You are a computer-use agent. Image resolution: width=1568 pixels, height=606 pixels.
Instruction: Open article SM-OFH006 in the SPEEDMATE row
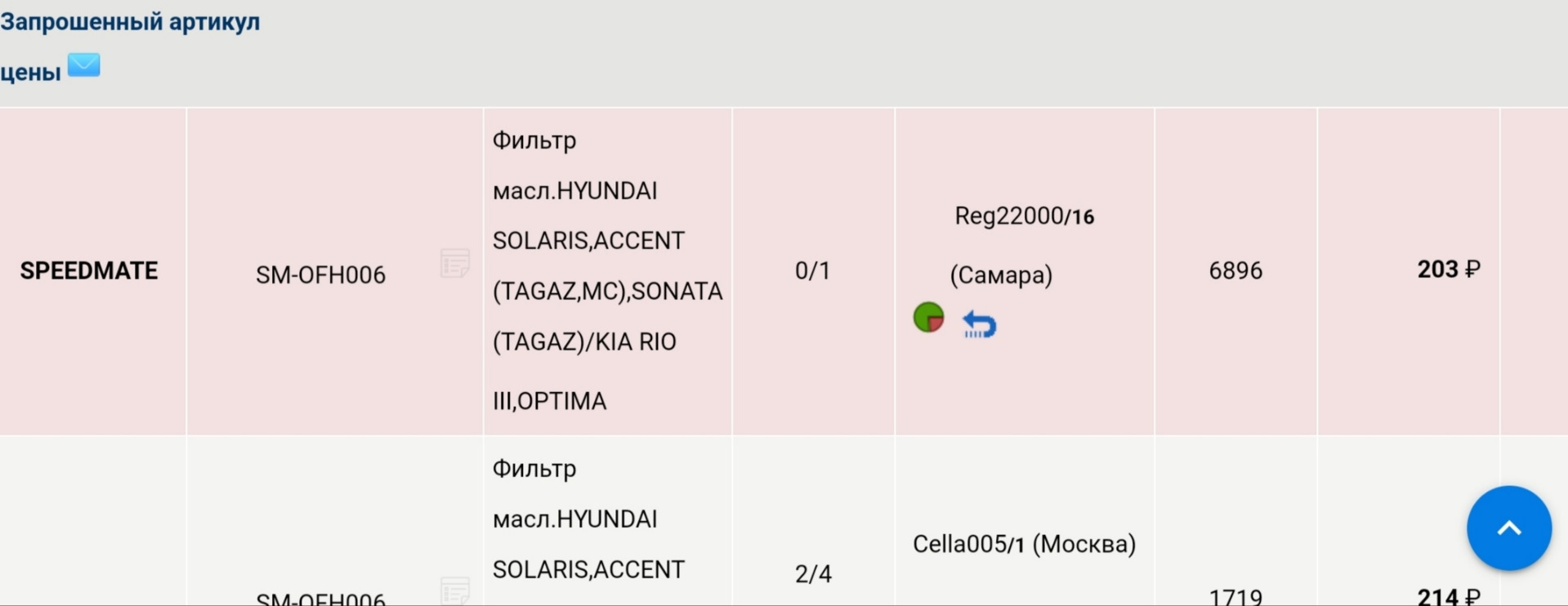[320, 275]
